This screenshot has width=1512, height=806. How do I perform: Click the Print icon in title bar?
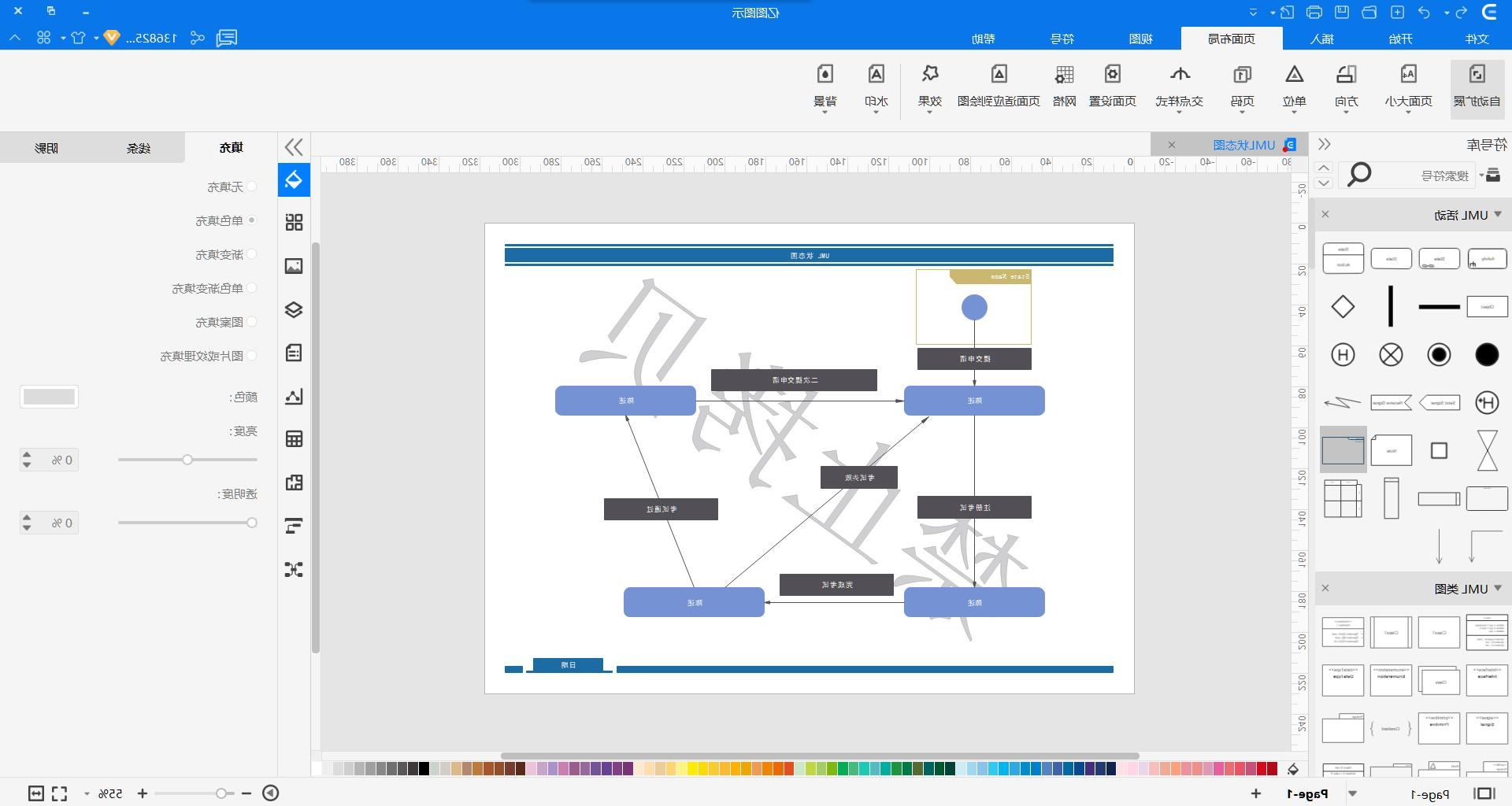[x=1314, y=12]
